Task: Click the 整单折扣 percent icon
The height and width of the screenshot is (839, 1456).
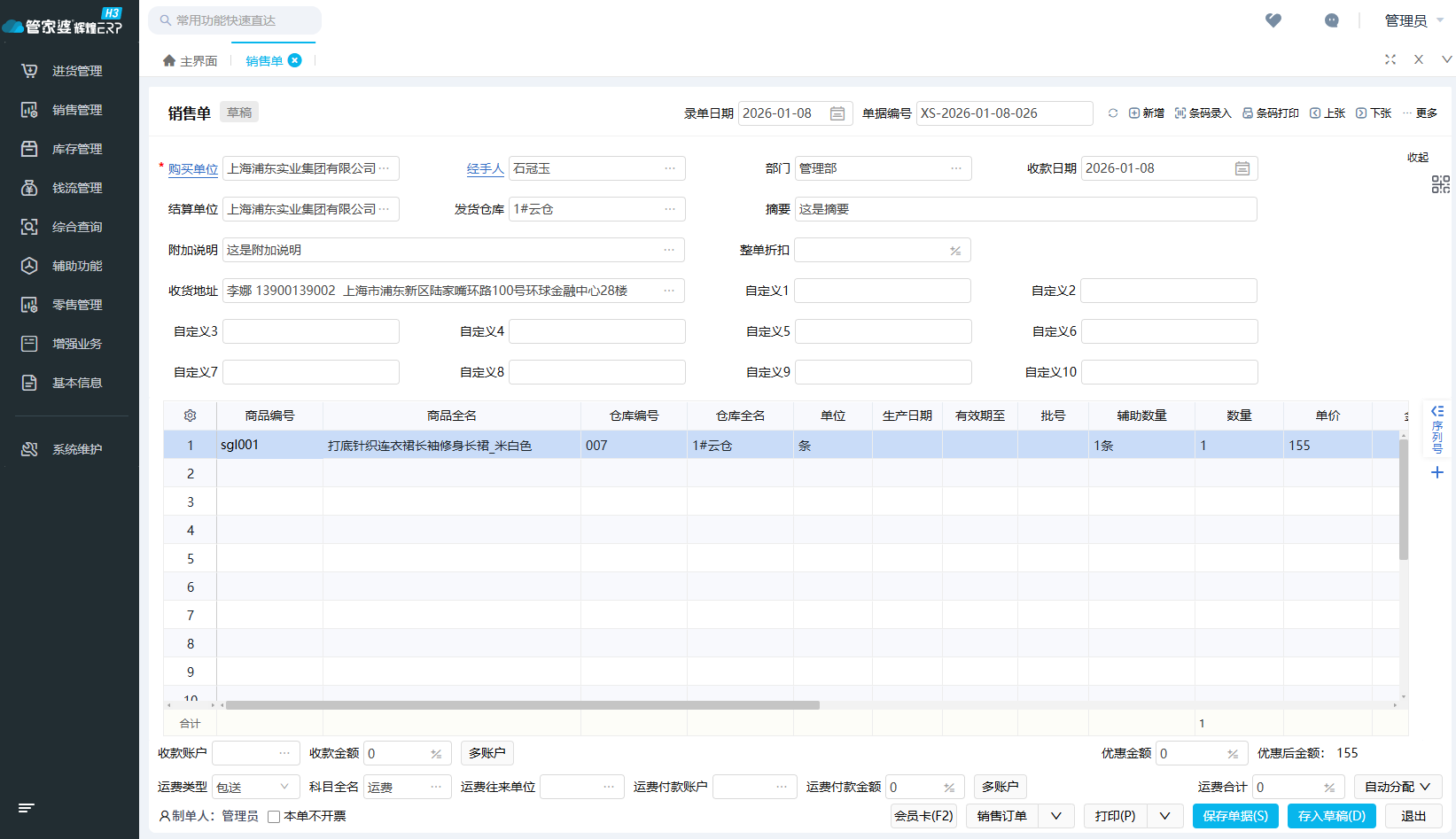Action: click(955, 251)
